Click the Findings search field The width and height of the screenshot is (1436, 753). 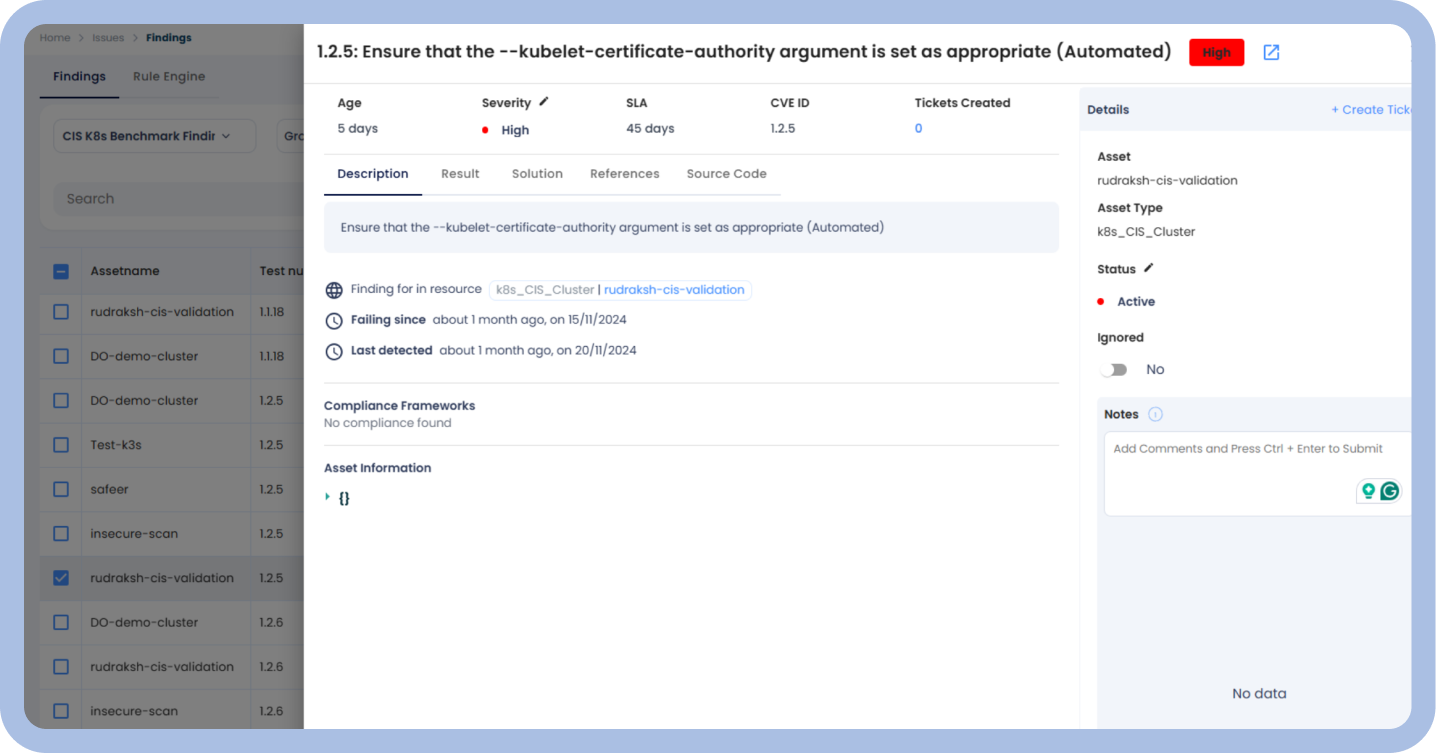point(178,199)
